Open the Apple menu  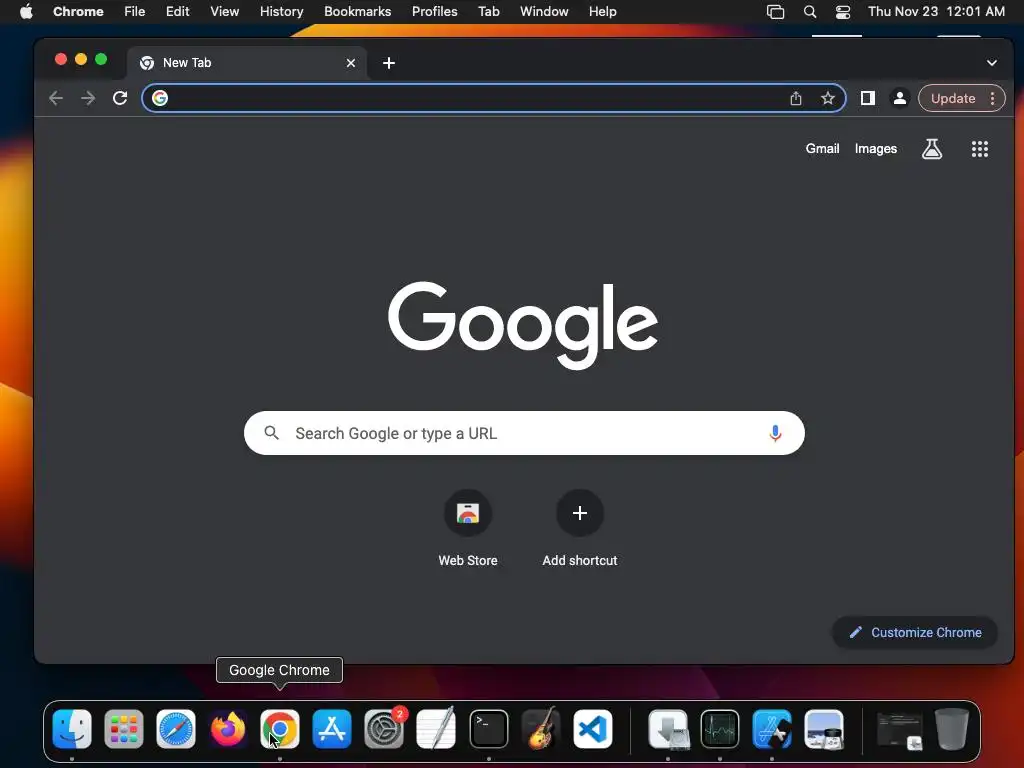coord(26,11)
